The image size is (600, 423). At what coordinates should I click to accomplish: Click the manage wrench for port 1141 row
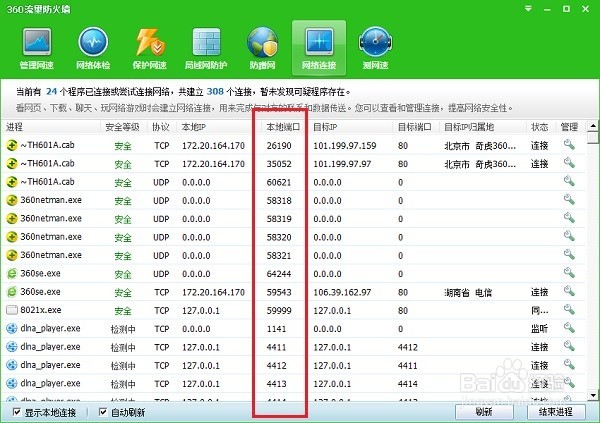(x=569, y=328)
